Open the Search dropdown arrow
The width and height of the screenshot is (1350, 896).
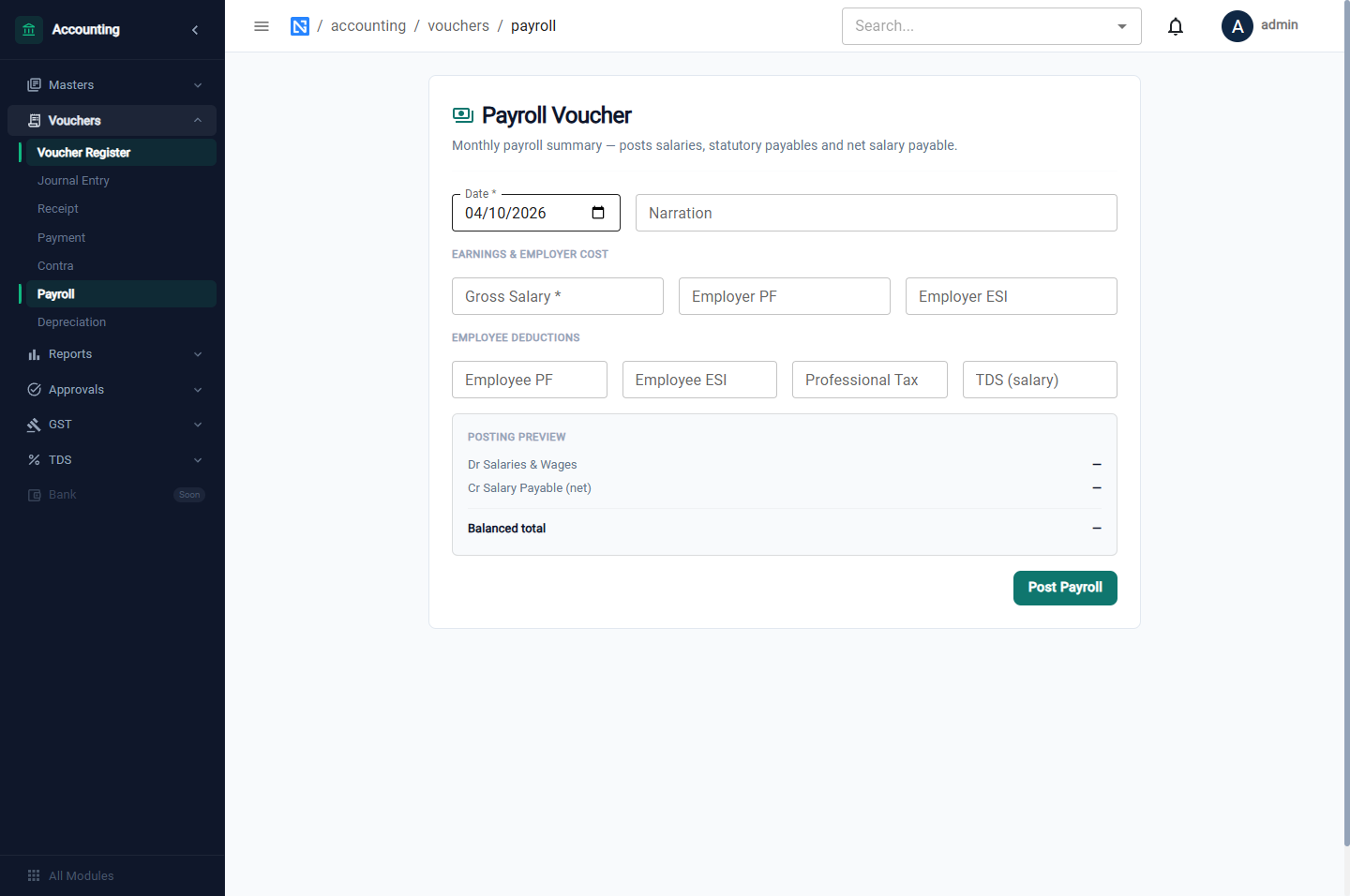[1122, 26]
